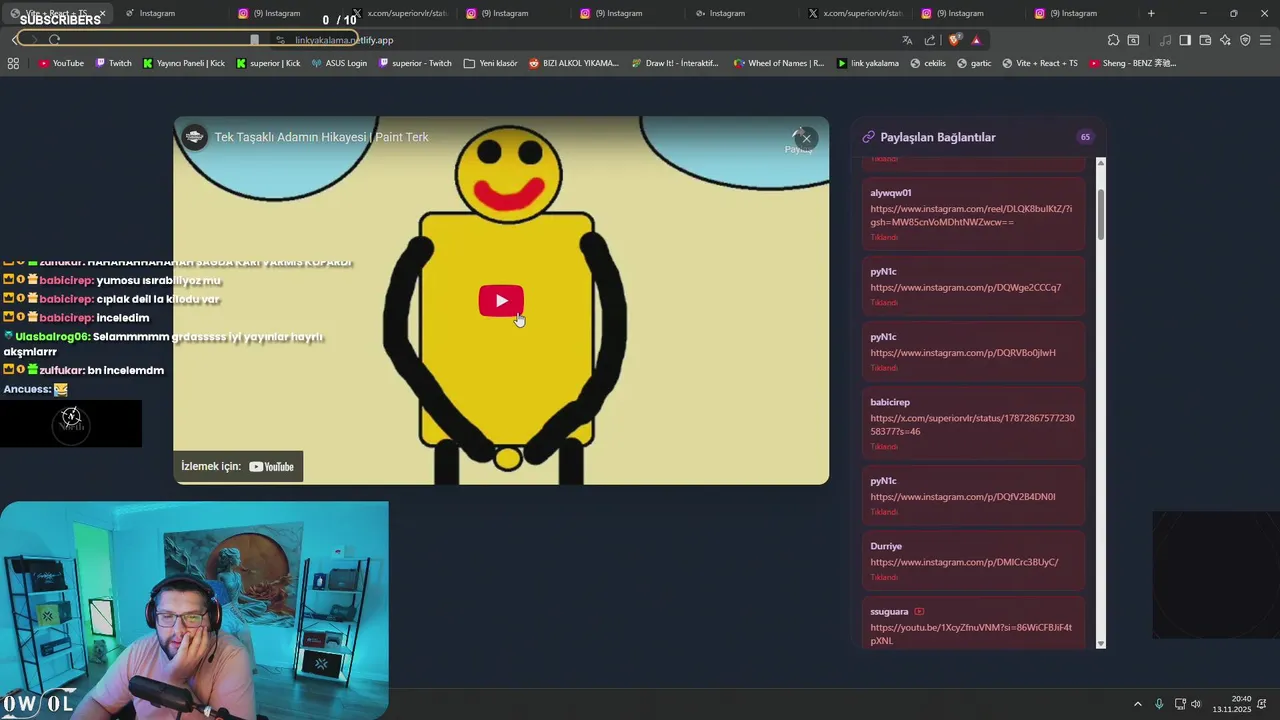Open the 'Wheel of Names' bookmark
Image resolution: width=1280 pixels, height=720 pixels.
[x=779, y=63]
